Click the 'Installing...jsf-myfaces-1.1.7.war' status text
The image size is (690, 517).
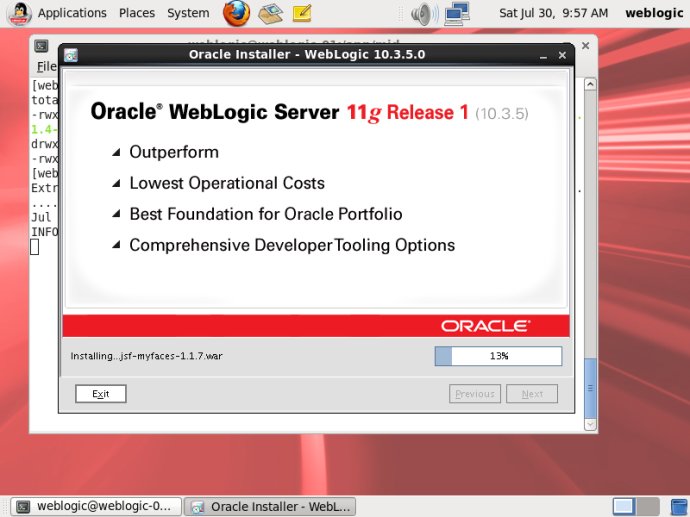point(147,356)
